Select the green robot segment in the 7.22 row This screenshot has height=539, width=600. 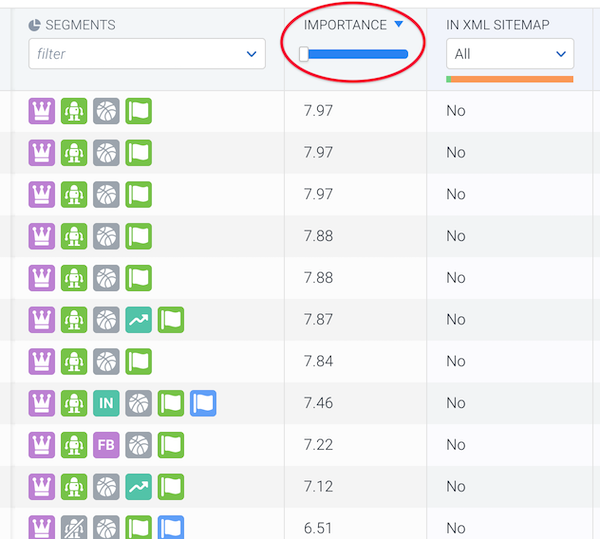[x=74, y=445]
